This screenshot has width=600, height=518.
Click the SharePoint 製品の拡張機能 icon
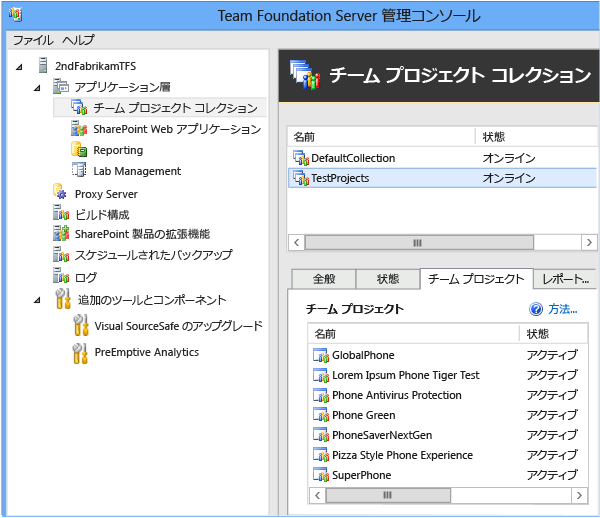click(x=61, y=233)
